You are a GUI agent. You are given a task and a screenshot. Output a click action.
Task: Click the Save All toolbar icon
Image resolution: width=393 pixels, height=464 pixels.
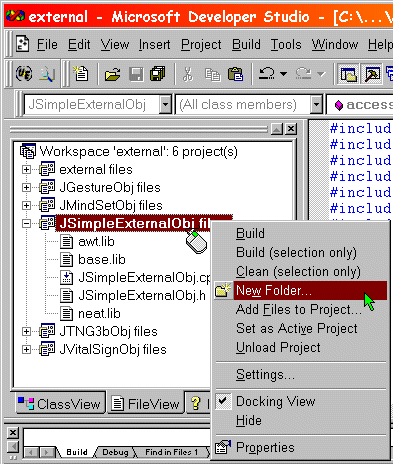point(157,74)
